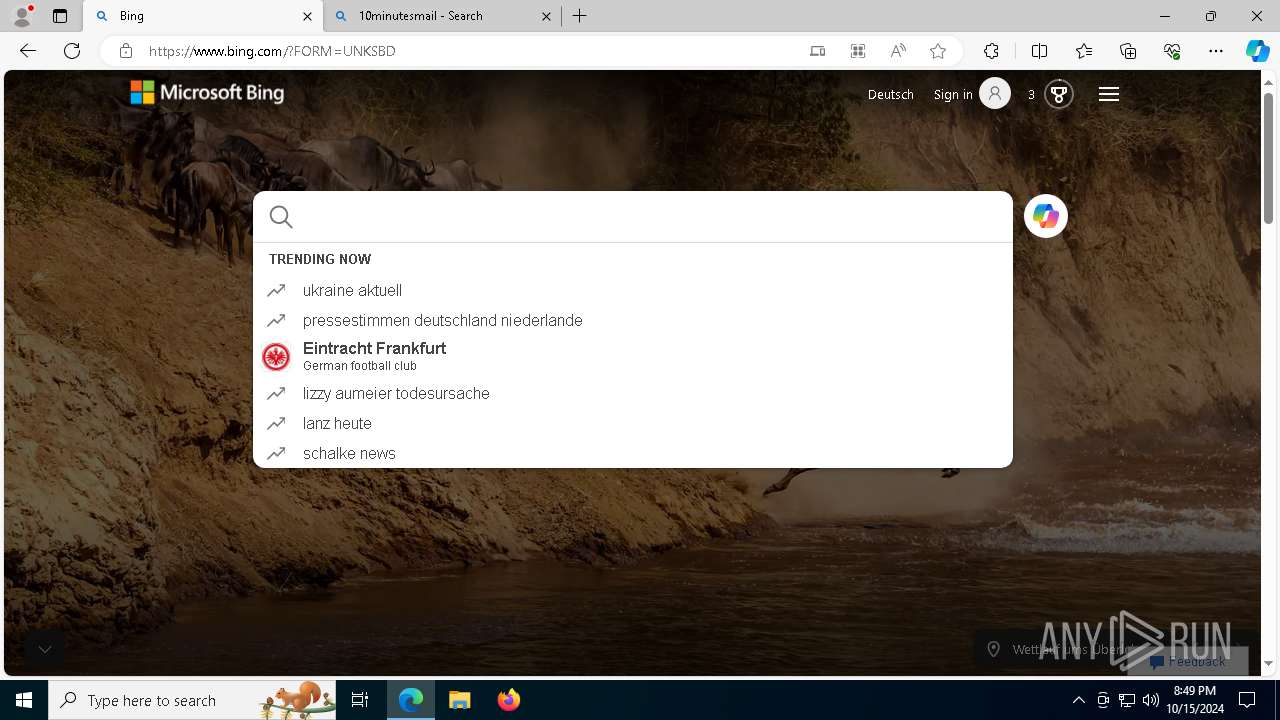Viewport: 1280px width, 720px height.
Task: Open Copilot chat round button
Action: 1046,216
